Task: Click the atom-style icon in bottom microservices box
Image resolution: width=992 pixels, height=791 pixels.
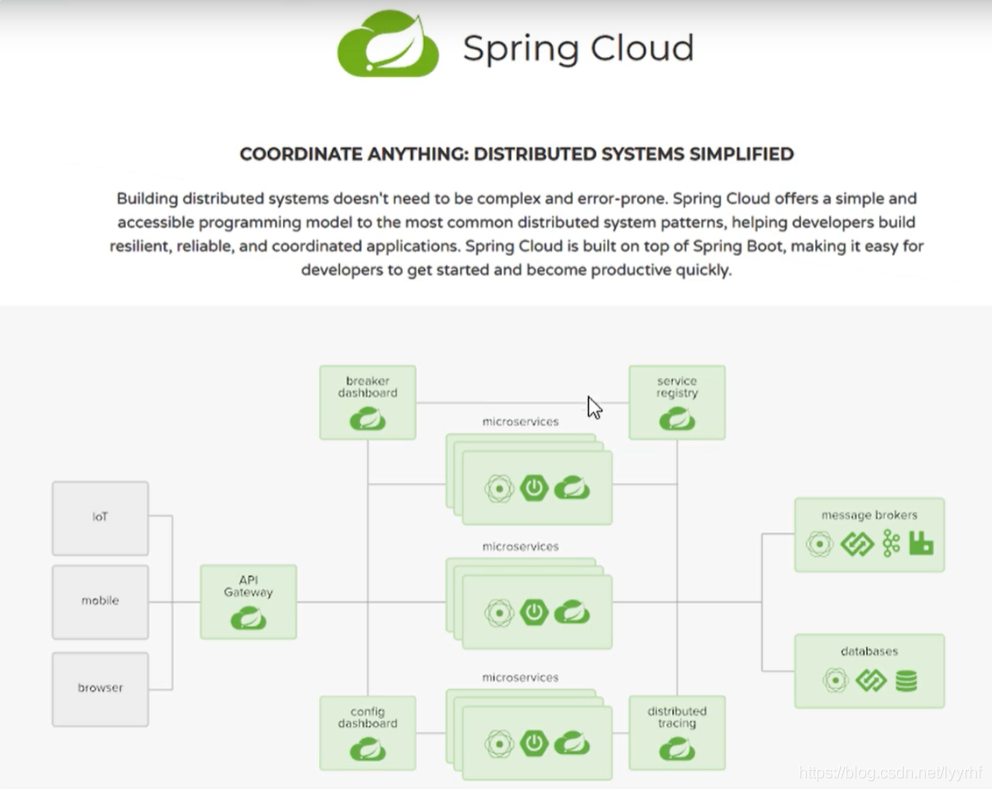Action: pyautogui.click(x=499, y=744)
